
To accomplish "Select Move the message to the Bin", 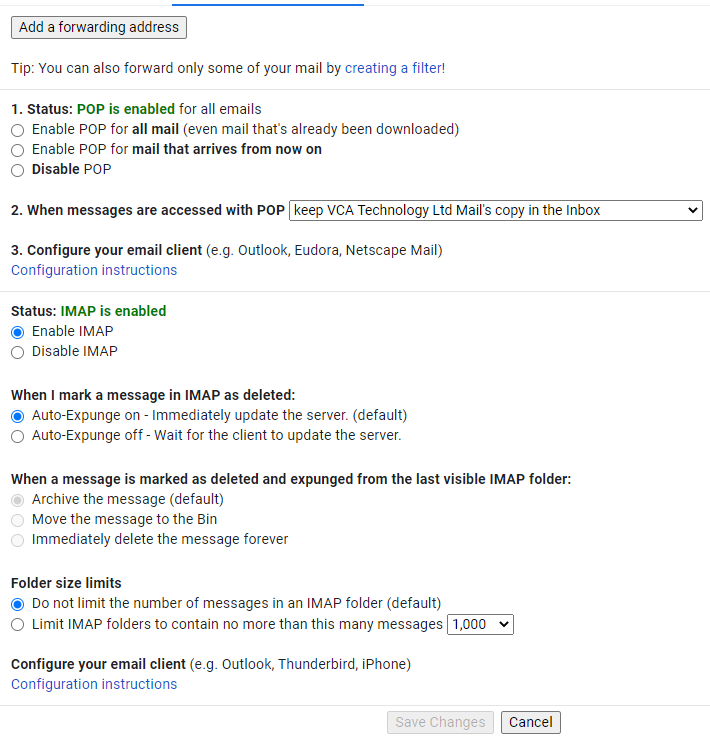I will [x=18, y=519].
